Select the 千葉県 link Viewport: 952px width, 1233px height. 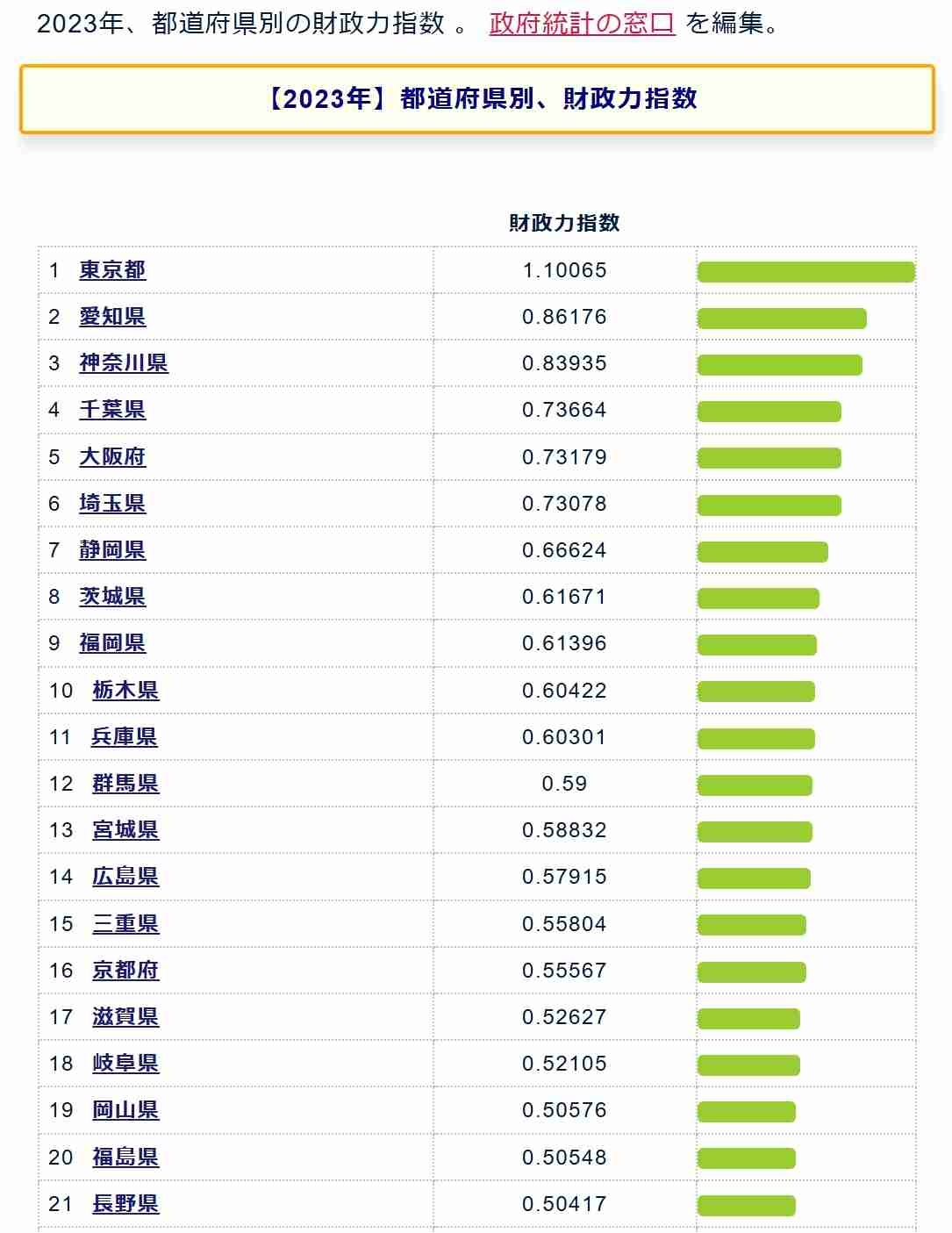pyautogui.click(x=112, y=410)
